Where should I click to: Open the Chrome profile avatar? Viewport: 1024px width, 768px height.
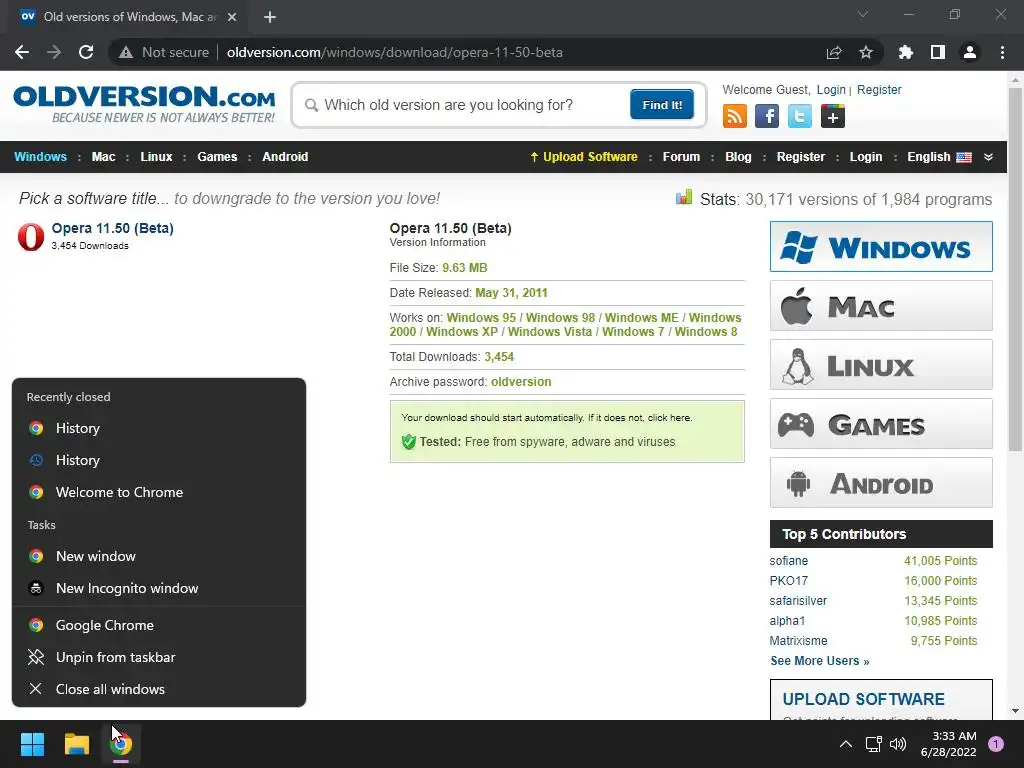pyautogui.click(x=970, y=52)
